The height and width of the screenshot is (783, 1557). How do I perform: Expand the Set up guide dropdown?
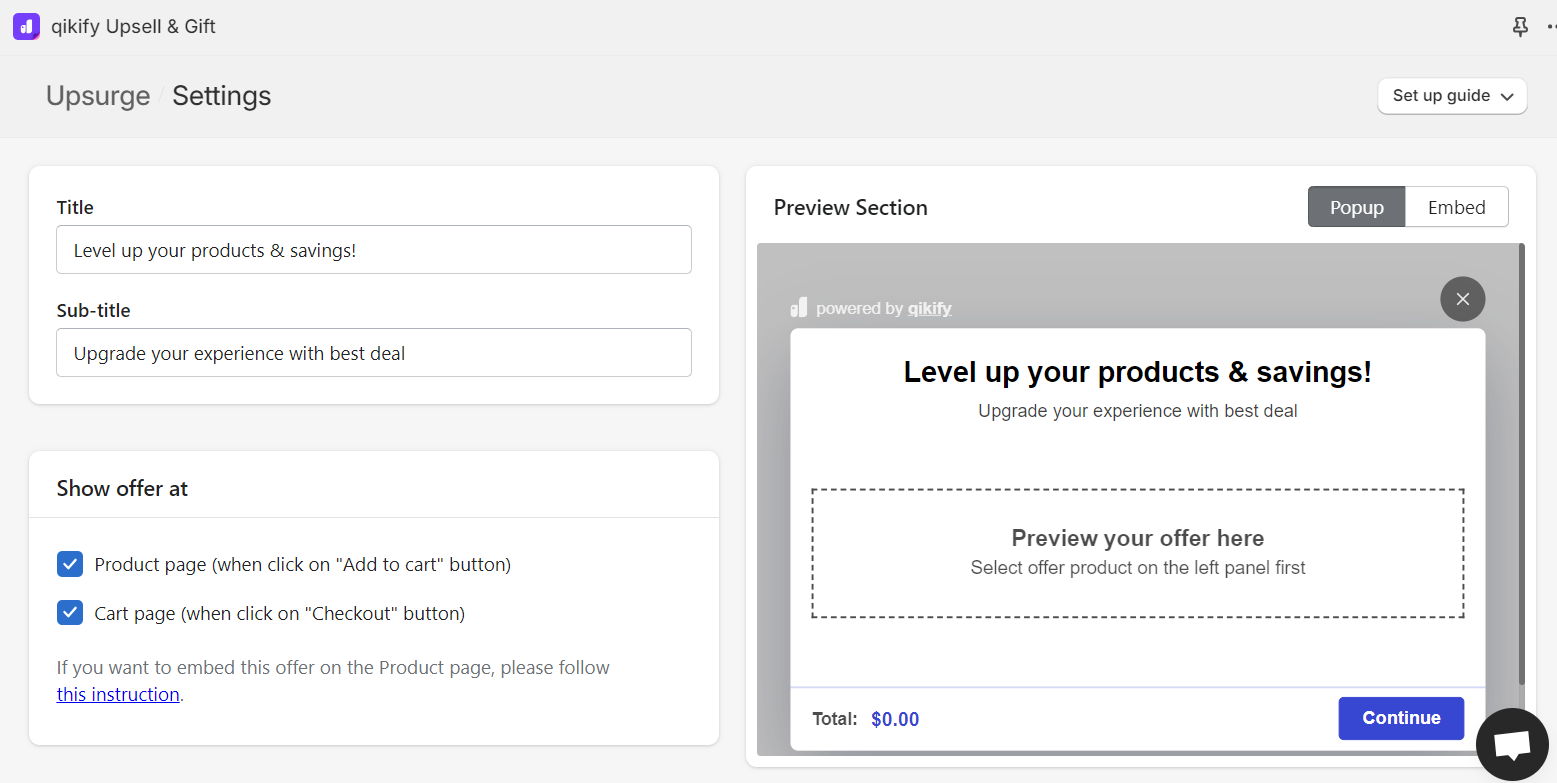[1452, 96]
